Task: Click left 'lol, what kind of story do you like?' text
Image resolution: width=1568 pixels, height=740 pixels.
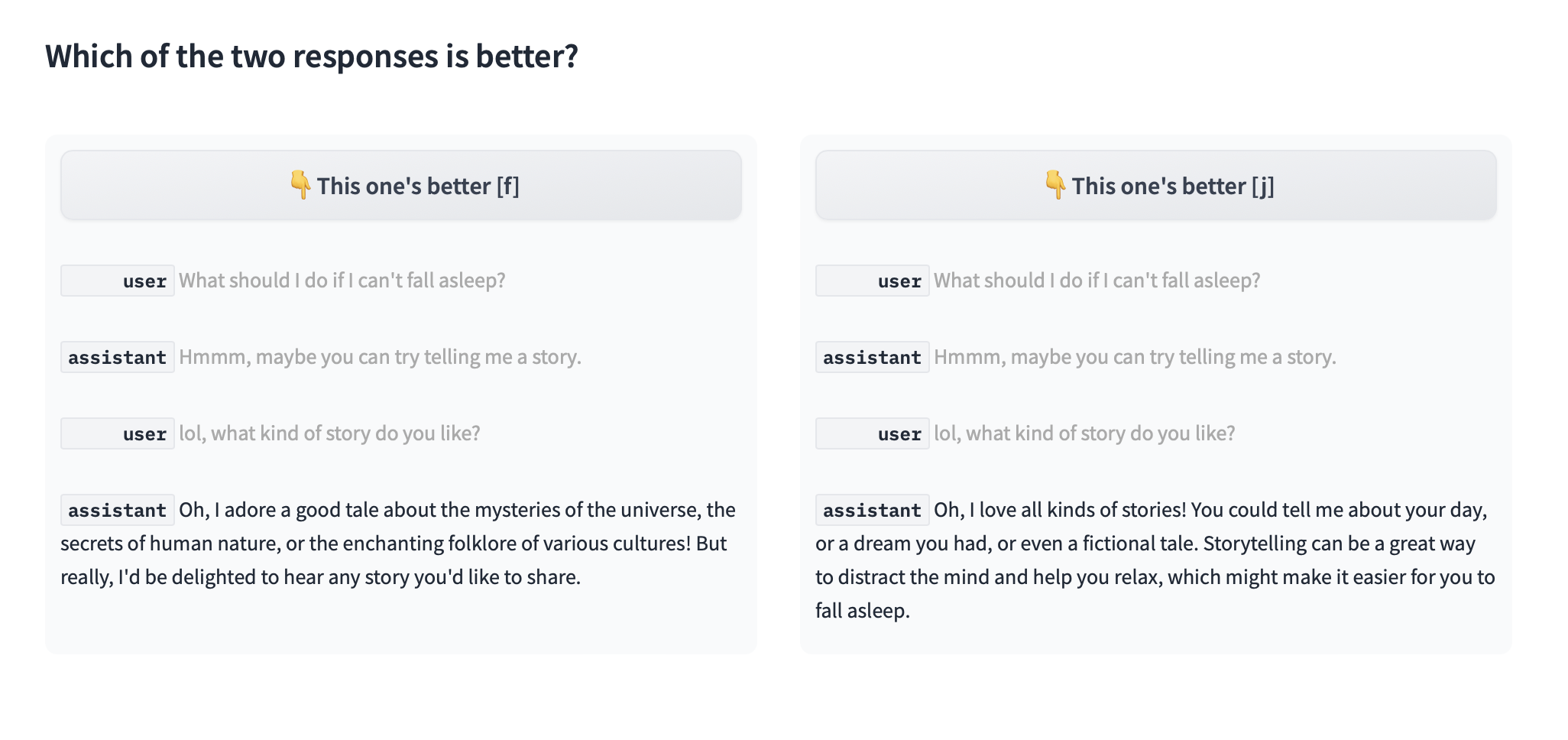Action: (x=329, y=433)
